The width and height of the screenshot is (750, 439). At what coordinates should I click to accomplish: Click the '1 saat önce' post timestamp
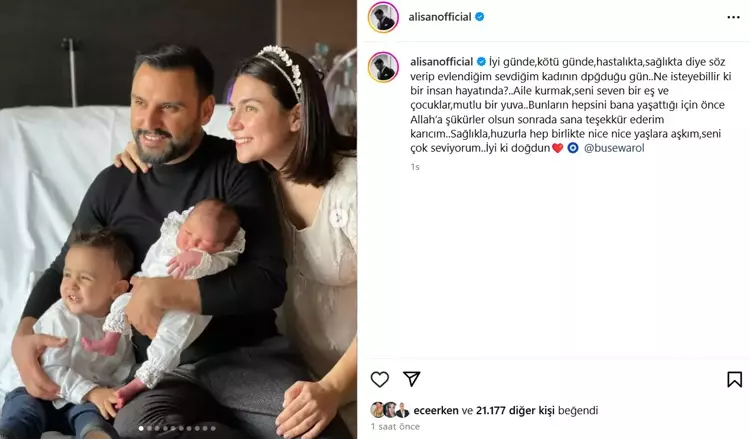tap(395, 427)
